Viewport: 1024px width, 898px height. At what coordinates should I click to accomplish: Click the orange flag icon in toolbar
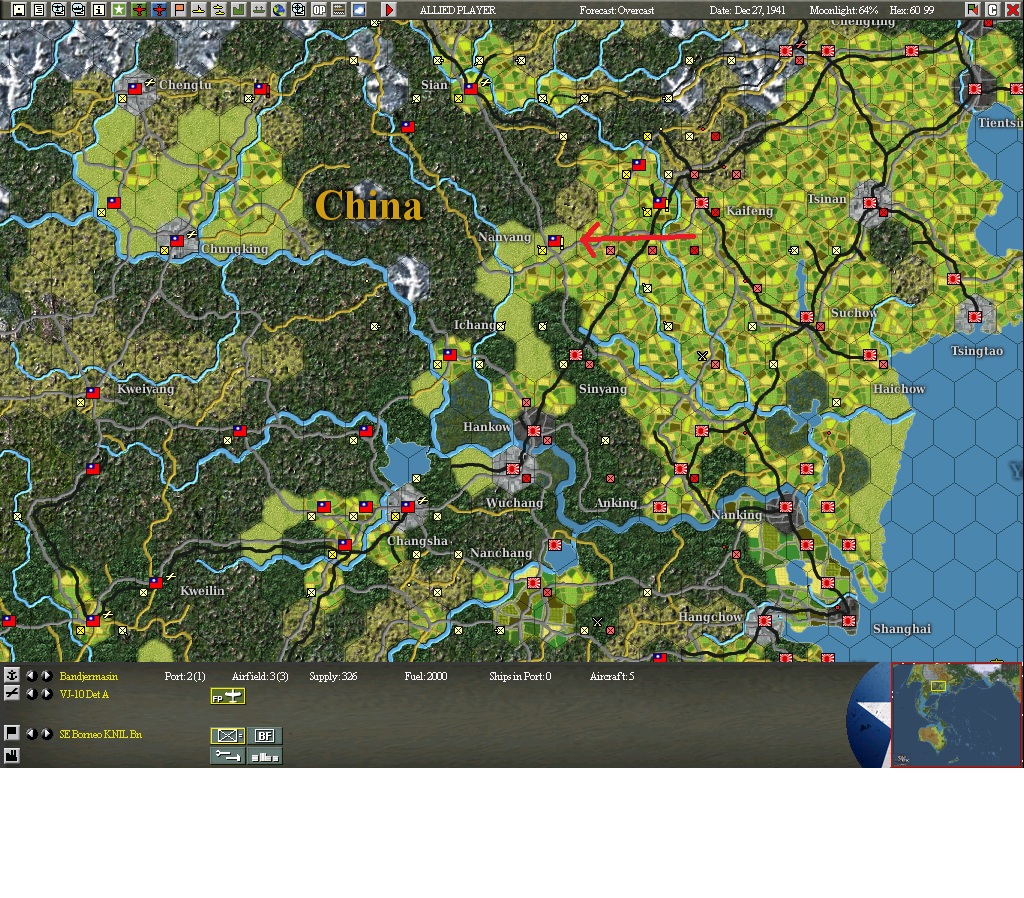coord(179,10)
